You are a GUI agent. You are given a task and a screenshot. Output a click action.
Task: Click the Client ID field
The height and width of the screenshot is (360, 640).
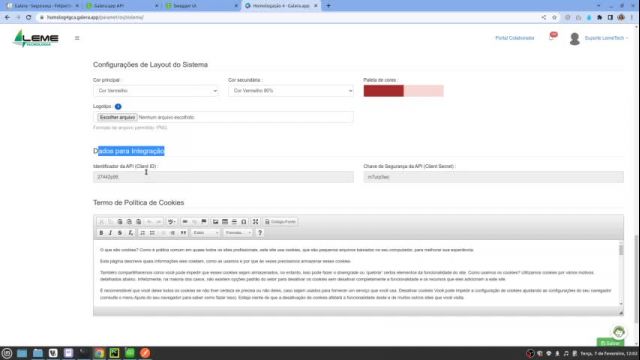(223, 177)
